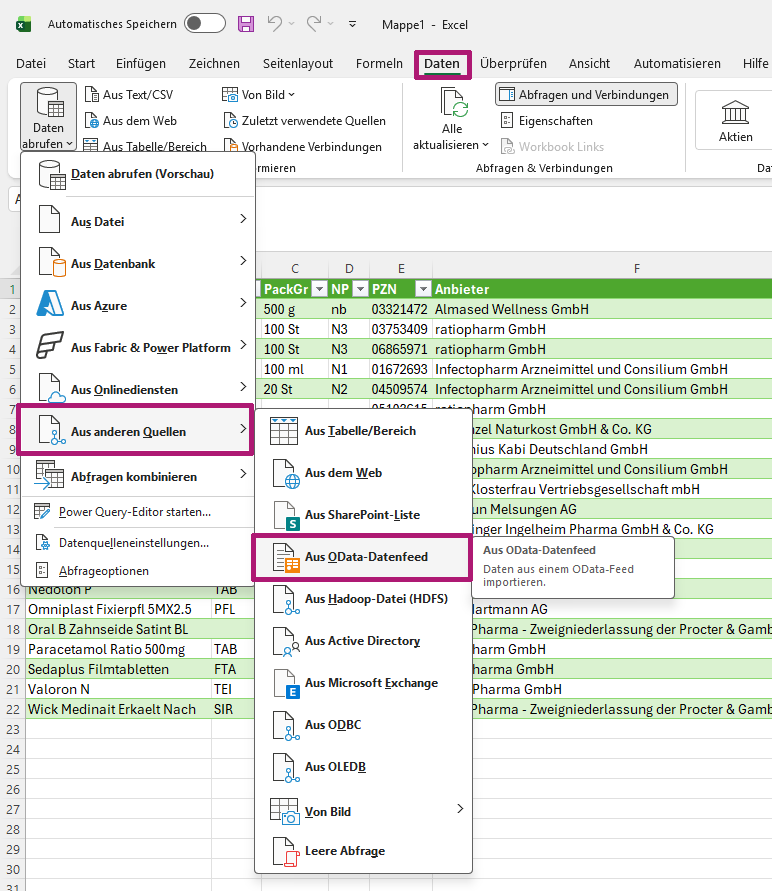
Task: Open PackGr column filter dropdown
Action: 319,289
